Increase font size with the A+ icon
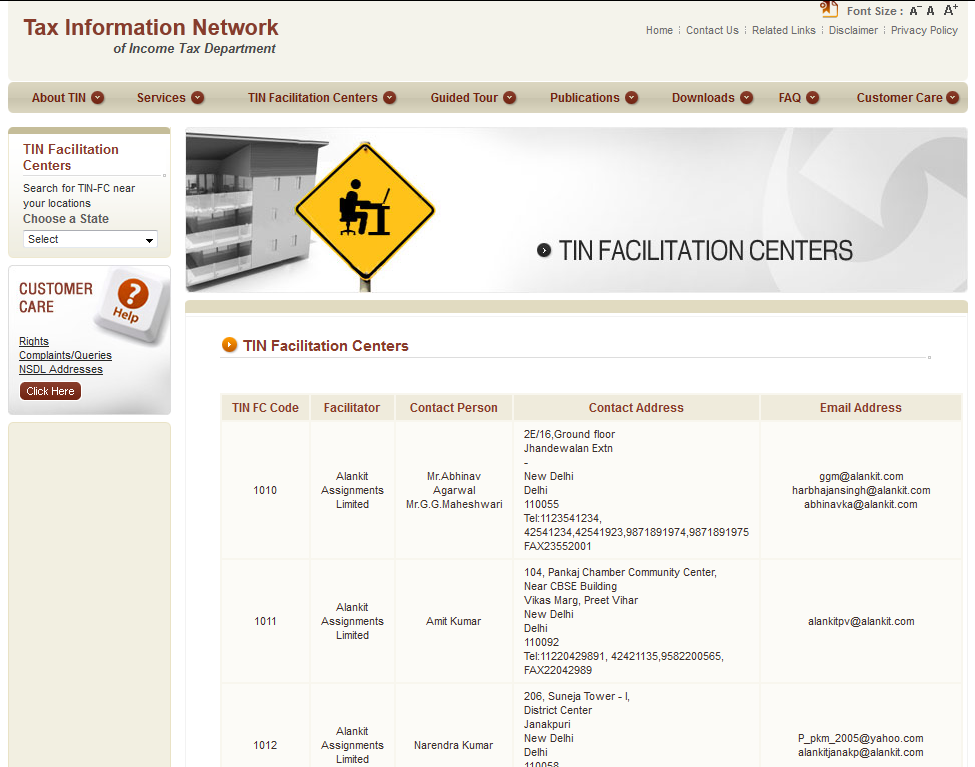This screenshot has width=975, height=767. click(x=951, y=10)
